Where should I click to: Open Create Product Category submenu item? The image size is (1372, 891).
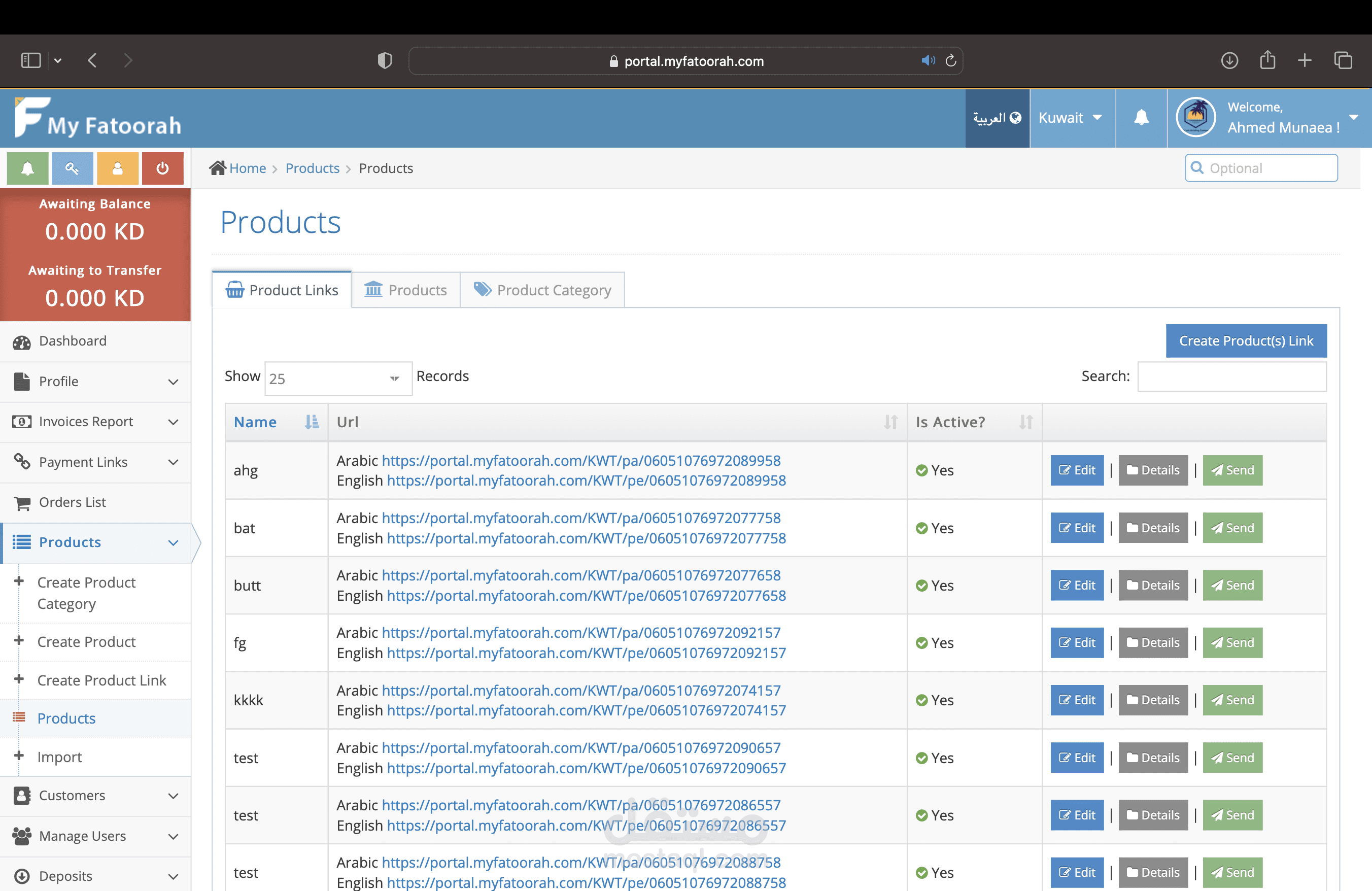[96, 593]
